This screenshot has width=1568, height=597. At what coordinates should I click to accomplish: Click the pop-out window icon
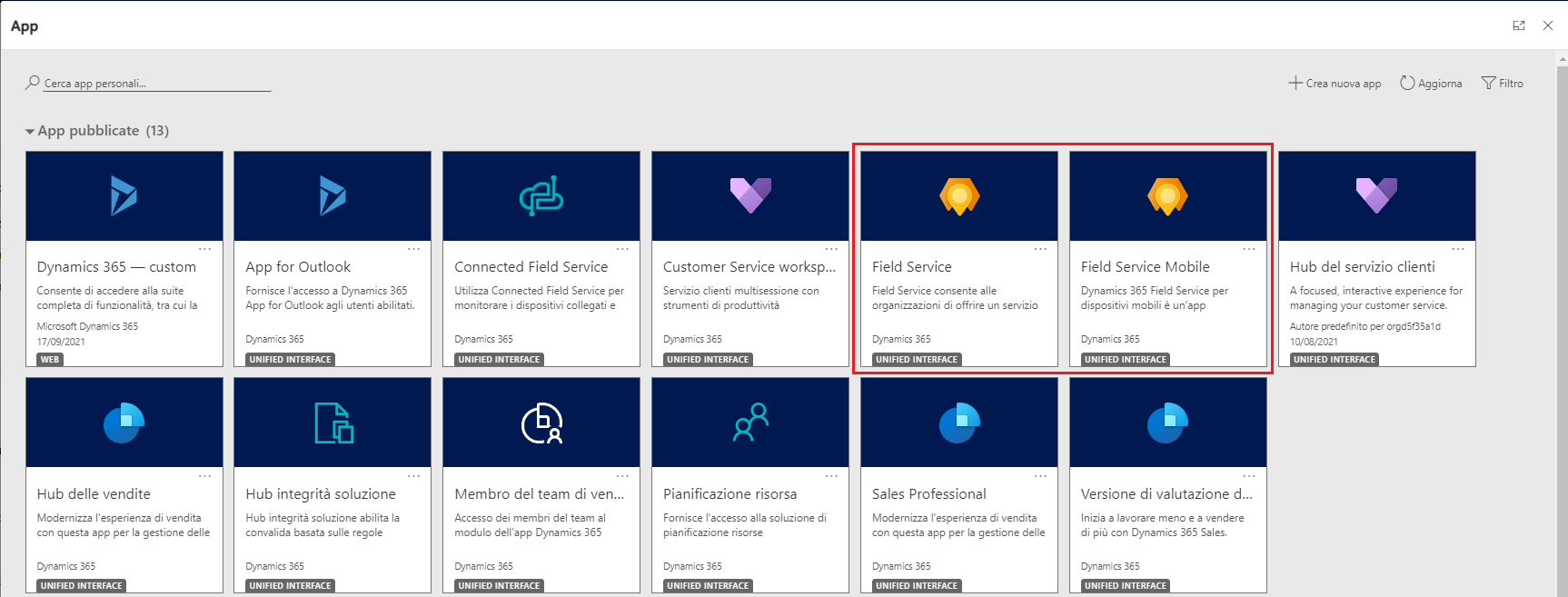(1519, 25)
